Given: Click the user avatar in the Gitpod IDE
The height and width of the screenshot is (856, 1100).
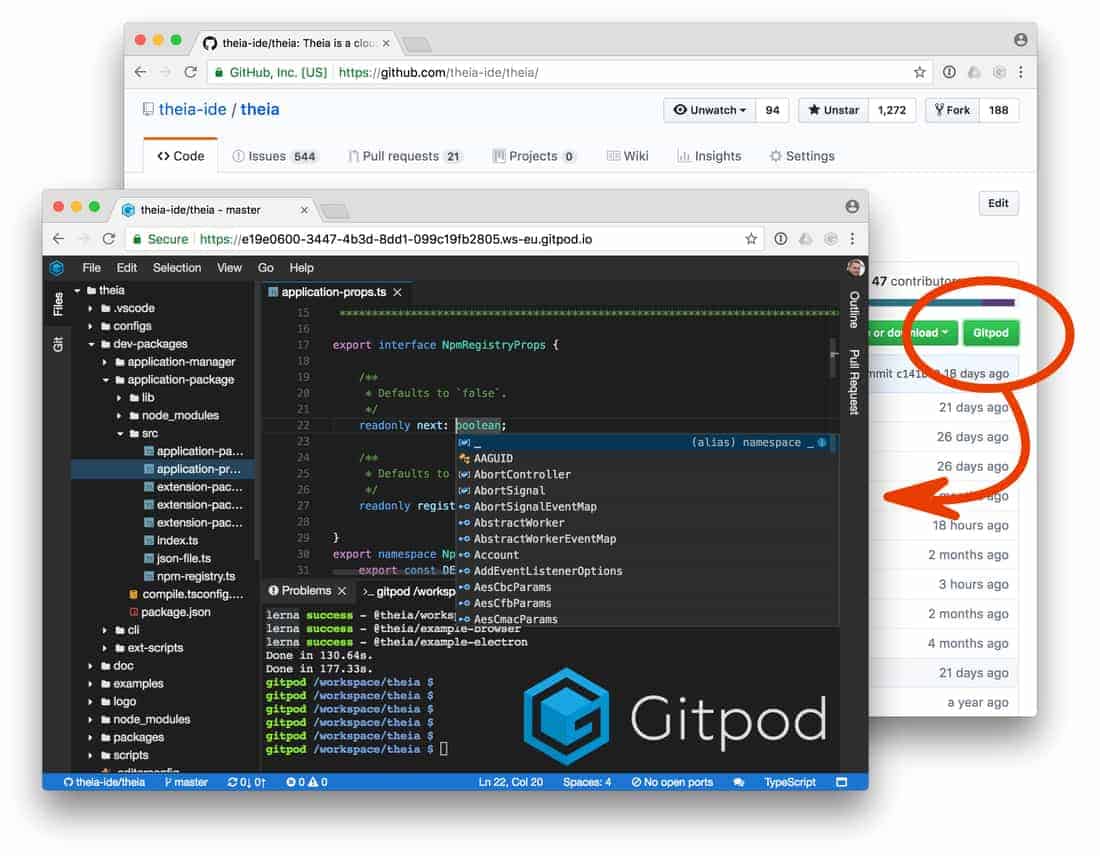Looking at the screenshot, I should point(855,267).
